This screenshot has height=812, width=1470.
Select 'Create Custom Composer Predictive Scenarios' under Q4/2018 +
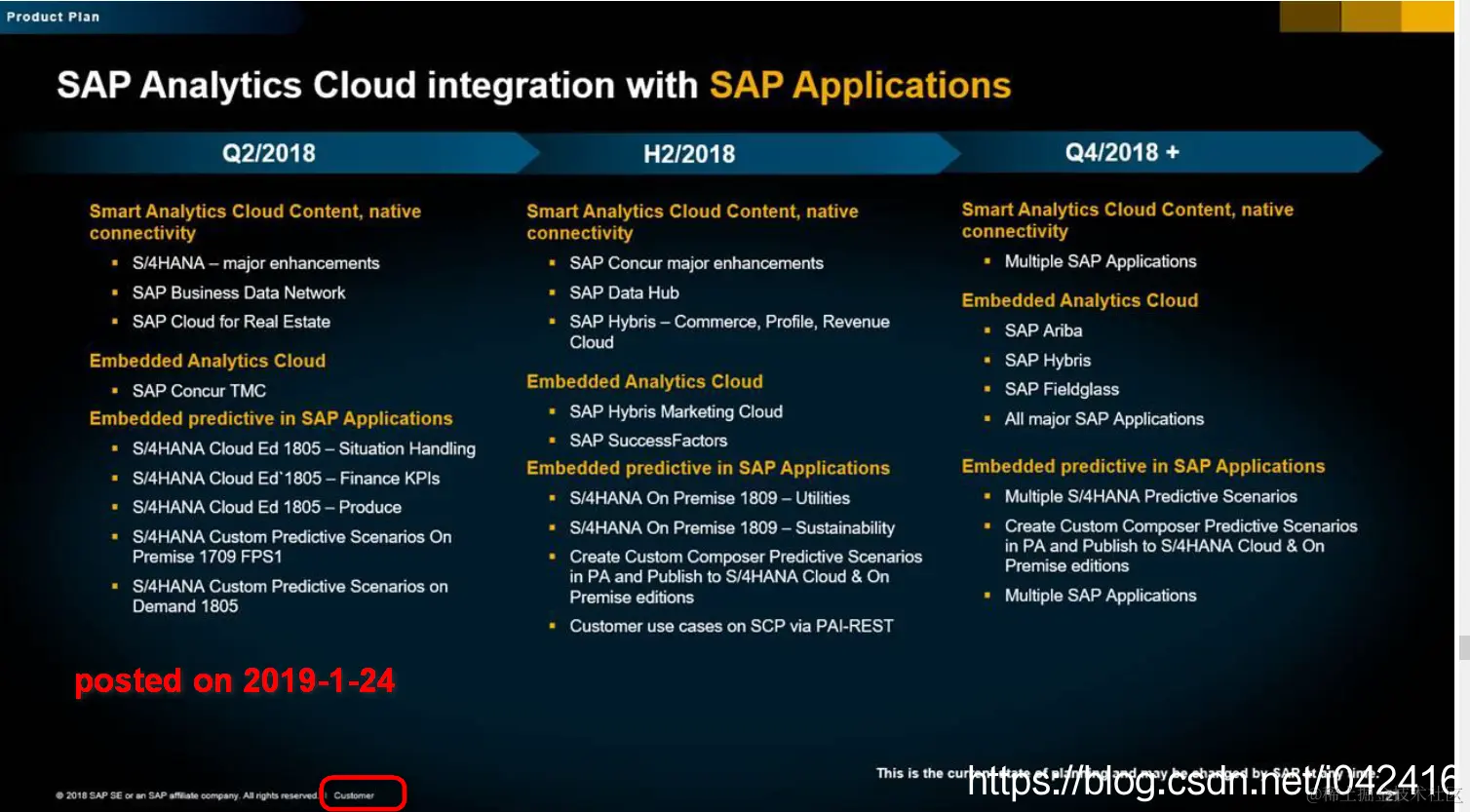[x=1180, y=546]
